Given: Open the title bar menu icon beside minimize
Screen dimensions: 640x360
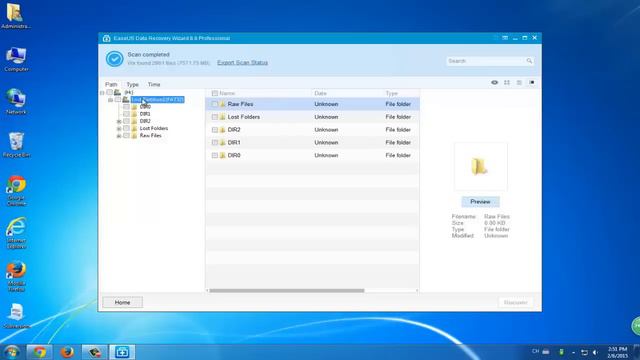Looking at the screenshot, I should (505, 38).
